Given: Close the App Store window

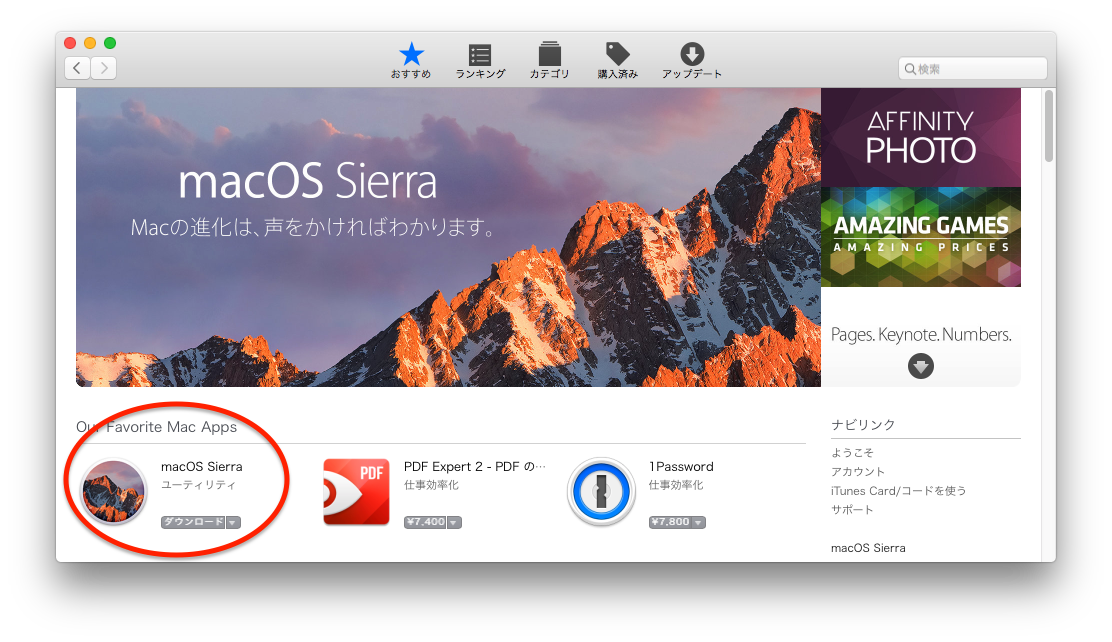Looking at the screenshot, I should tap(70, 43).
